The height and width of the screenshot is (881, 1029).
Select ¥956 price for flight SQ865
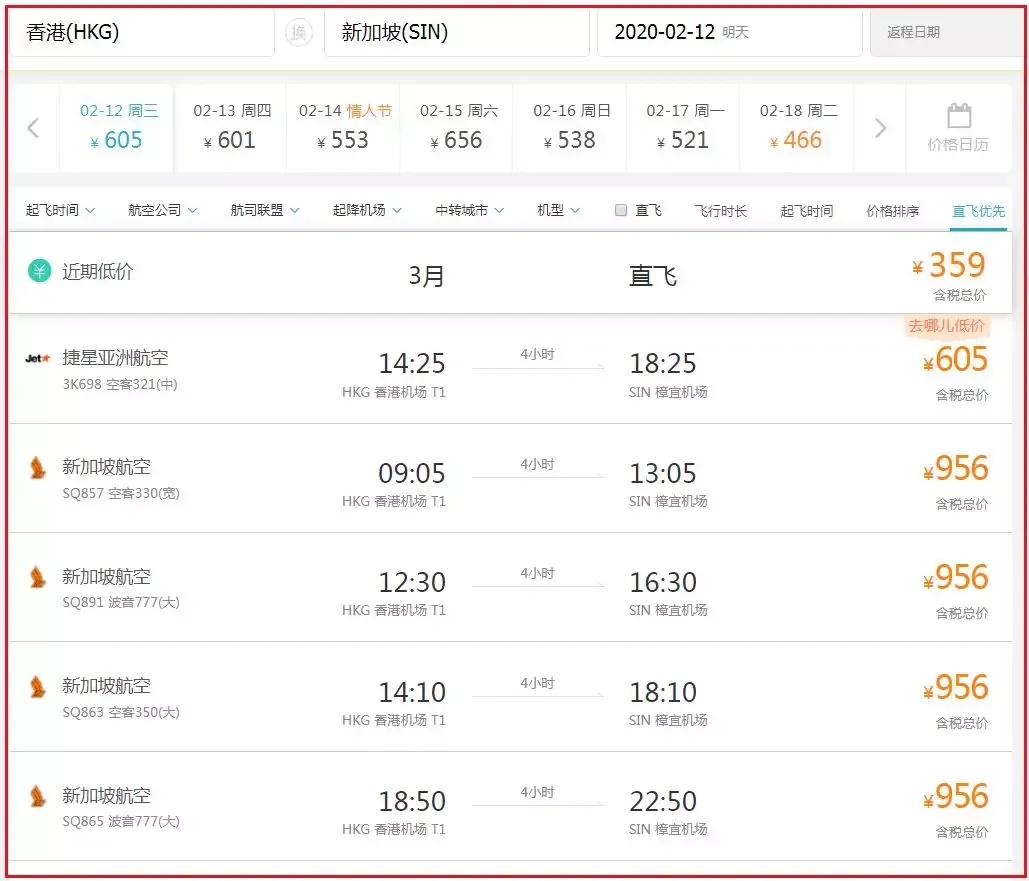tap(955, 796)
